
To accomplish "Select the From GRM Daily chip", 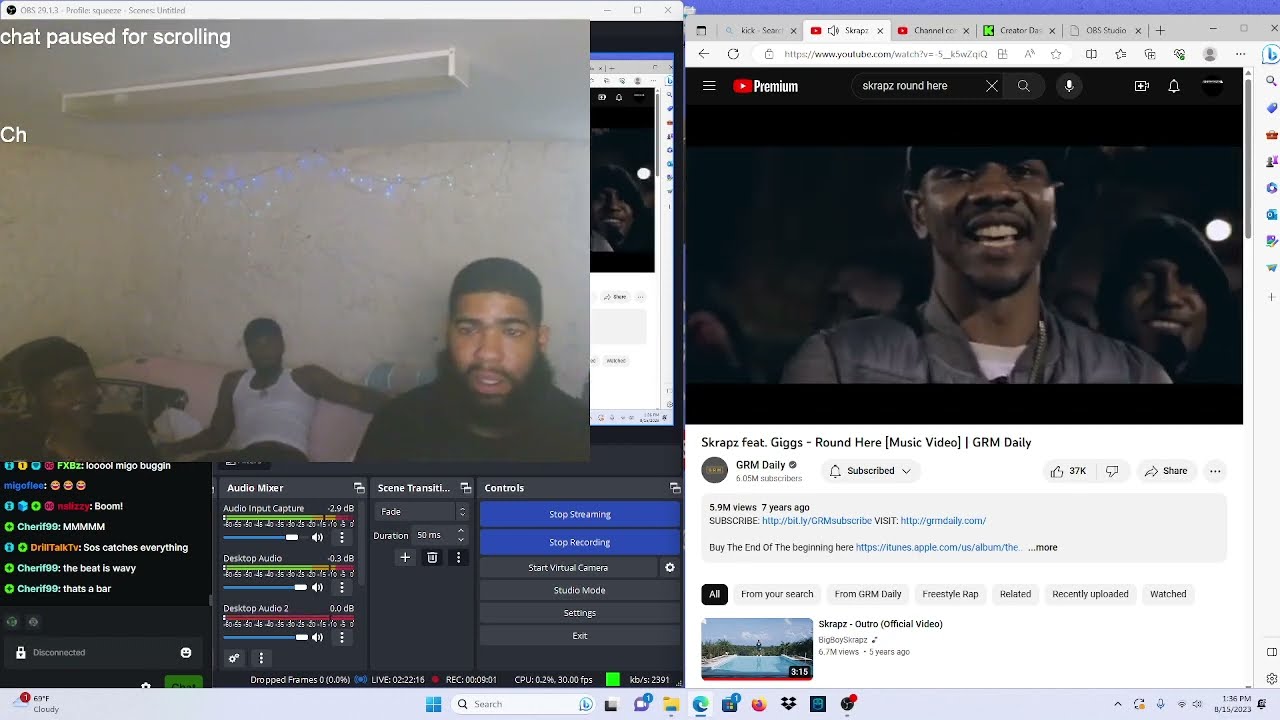I will click(x=868, y=594).
